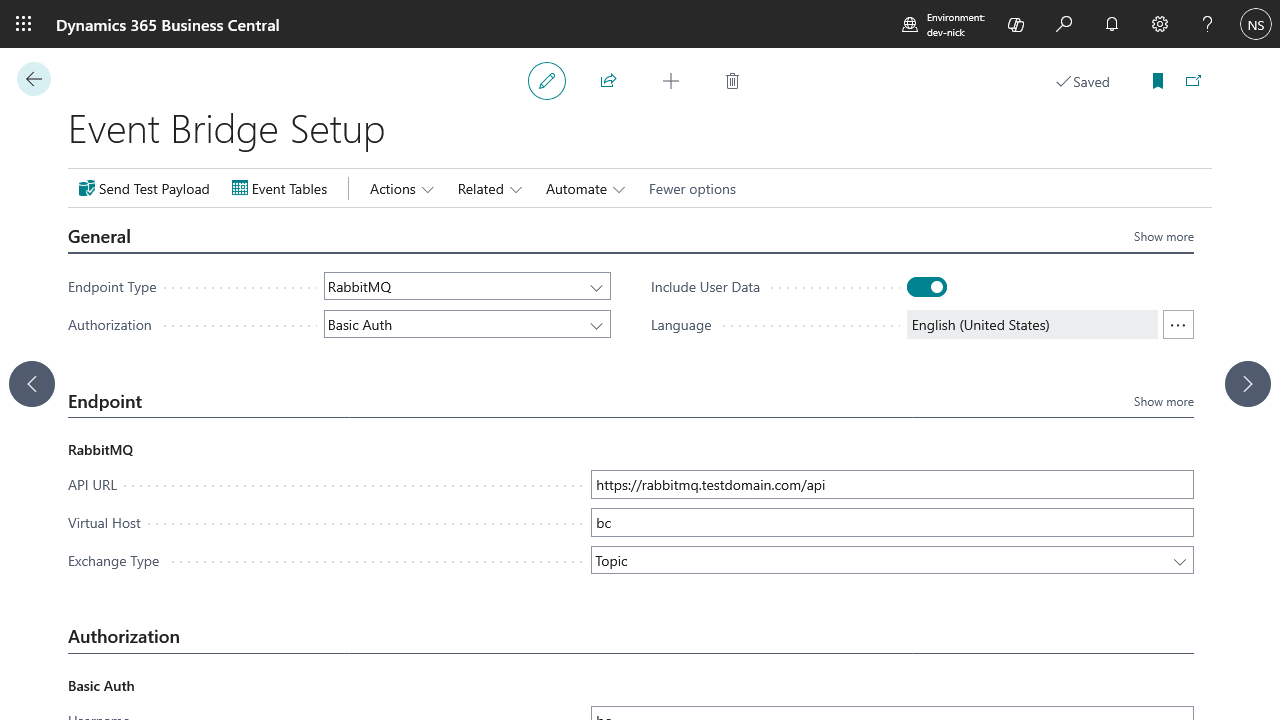1280x720 pixels.
Task: Open the NS user account avatar
Action: click(1256, 24)
